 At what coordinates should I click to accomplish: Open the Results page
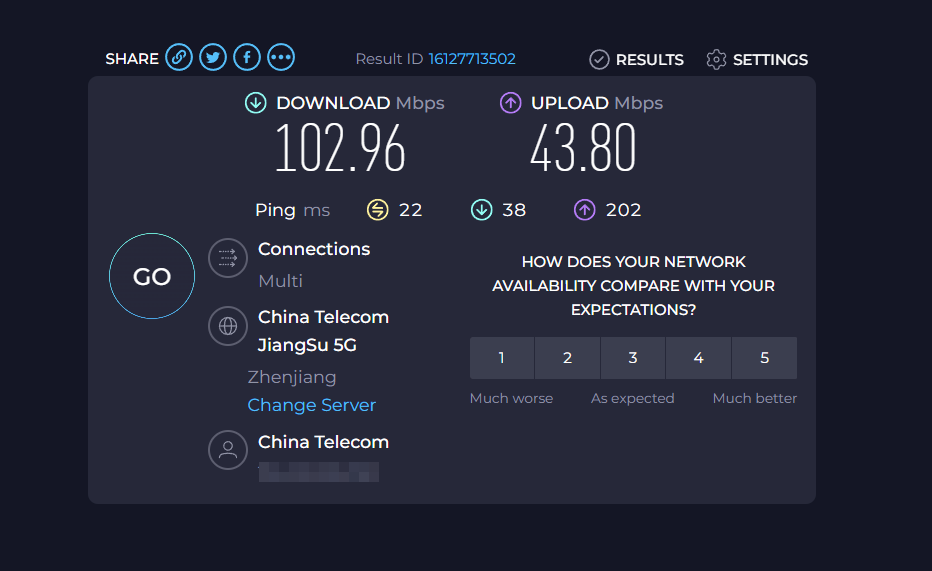pos(637,60)
